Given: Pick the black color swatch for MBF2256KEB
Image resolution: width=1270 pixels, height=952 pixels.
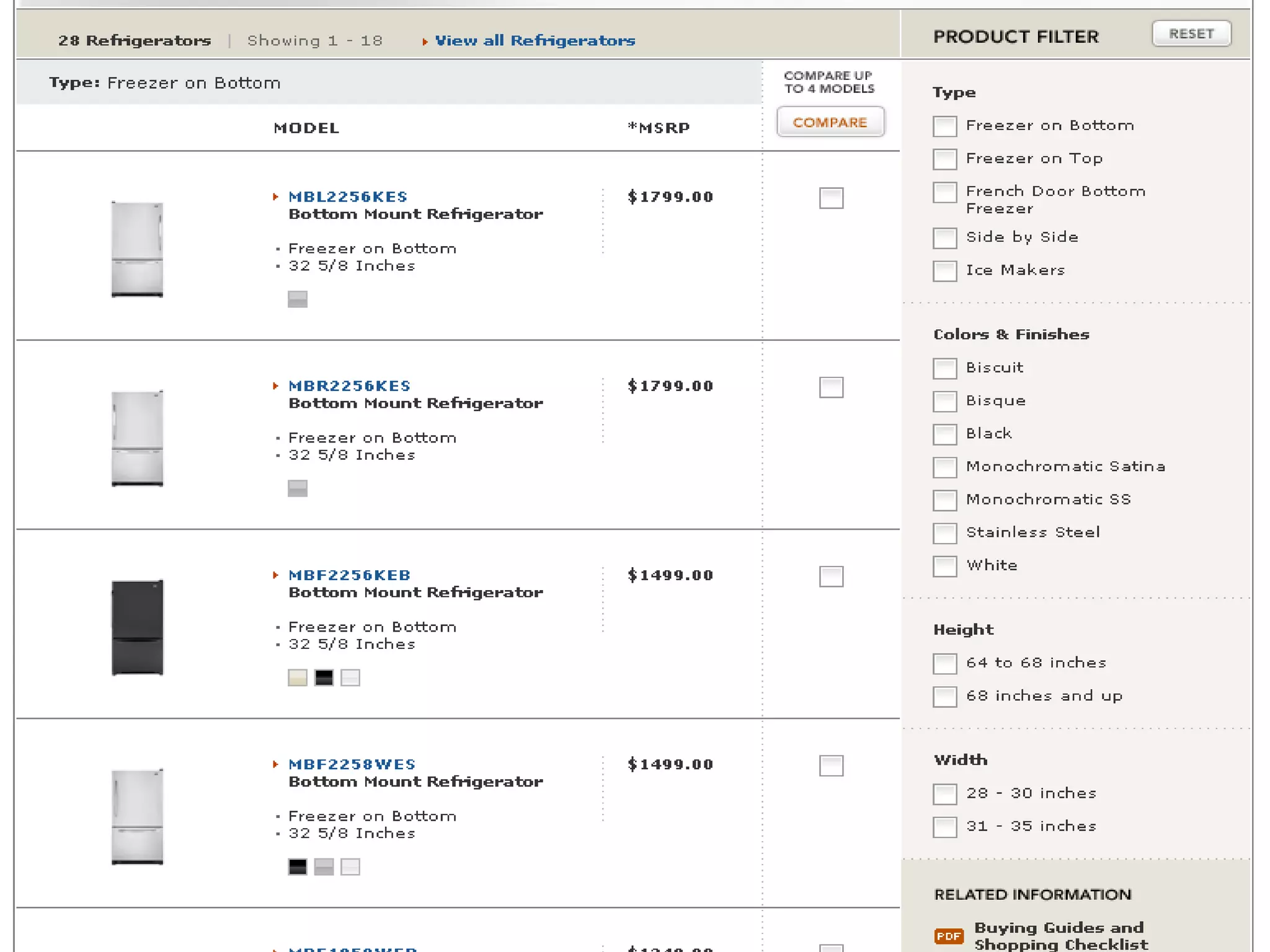Looking at the screenshot, I should pos(324,677).
